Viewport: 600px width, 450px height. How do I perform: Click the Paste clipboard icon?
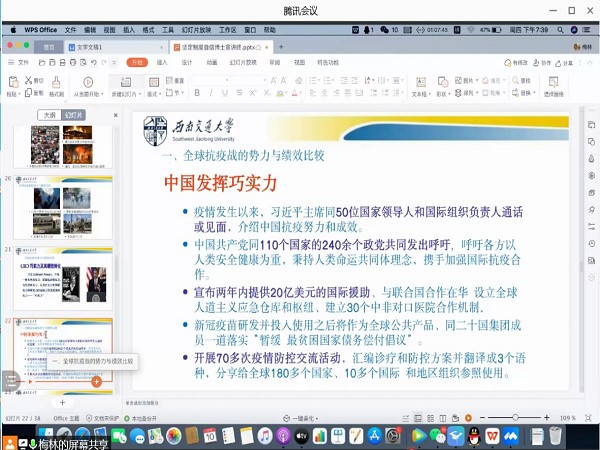(13, 82)
